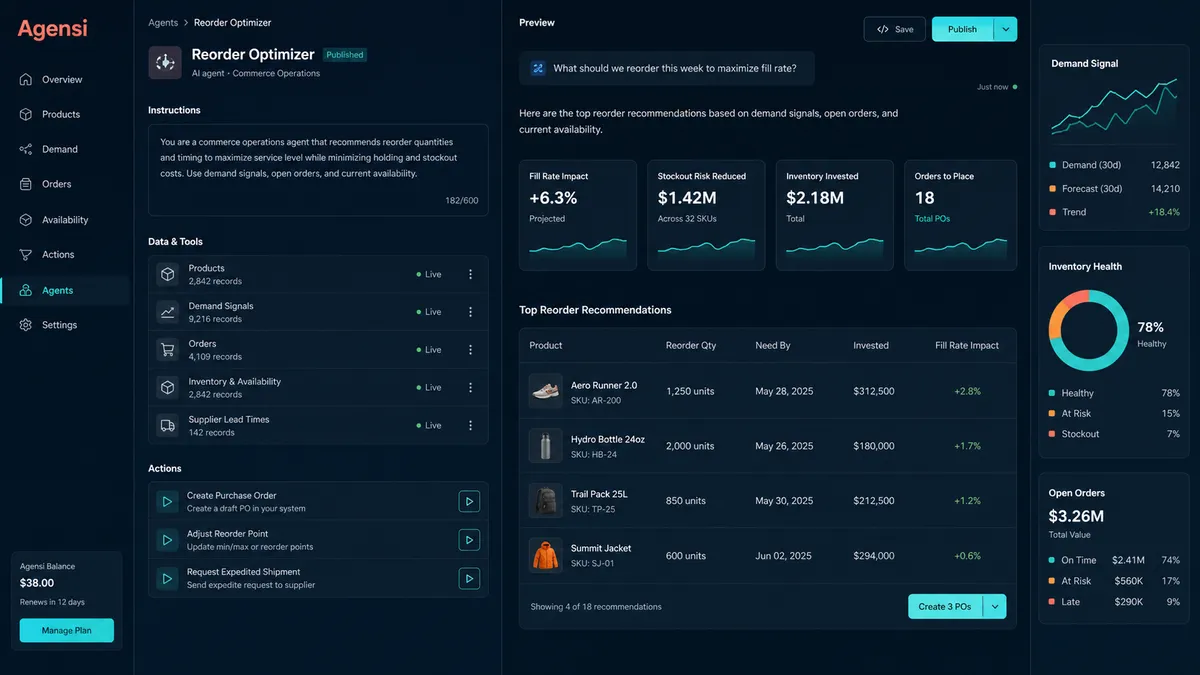Click the Reorder Optimizer agent avatar icon

pyautogui.click(x=165, y=63)
